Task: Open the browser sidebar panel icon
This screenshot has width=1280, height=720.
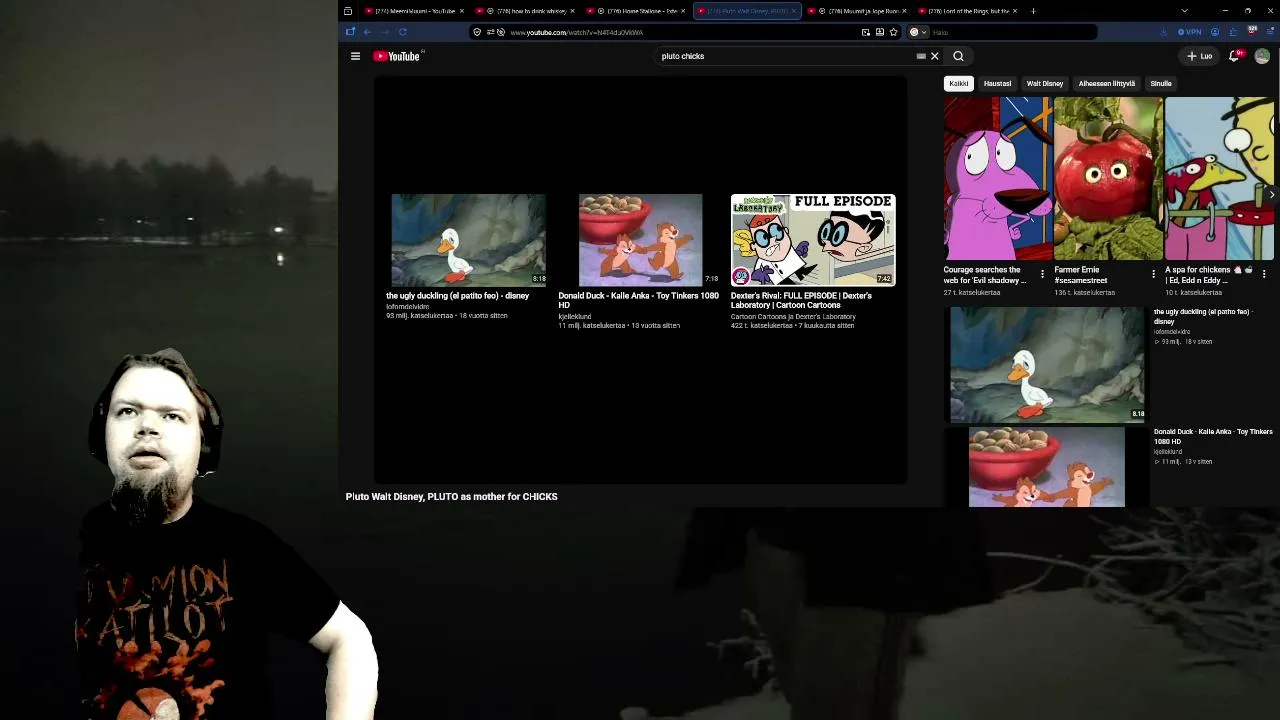Action: [350, 32]
